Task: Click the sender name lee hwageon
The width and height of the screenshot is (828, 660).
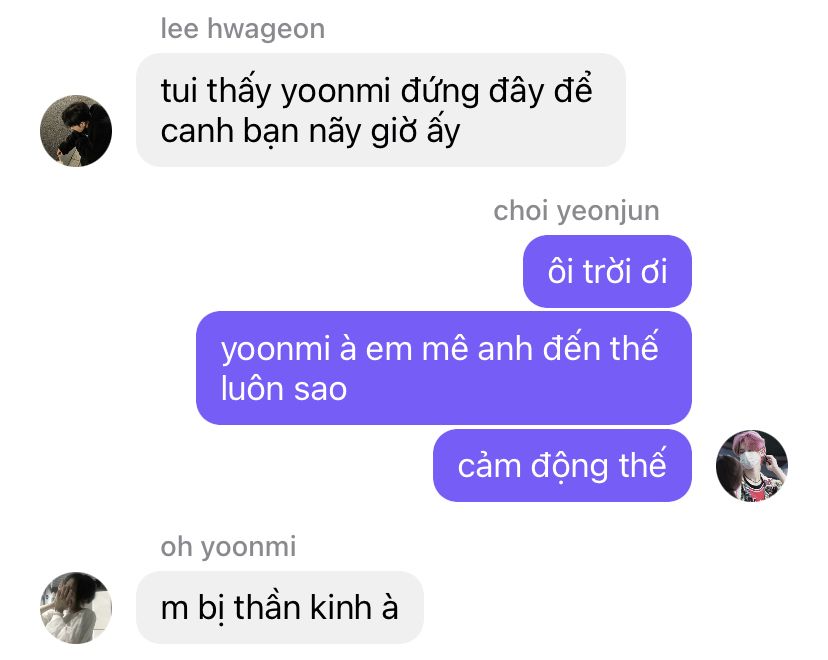Action: [242, 29]
